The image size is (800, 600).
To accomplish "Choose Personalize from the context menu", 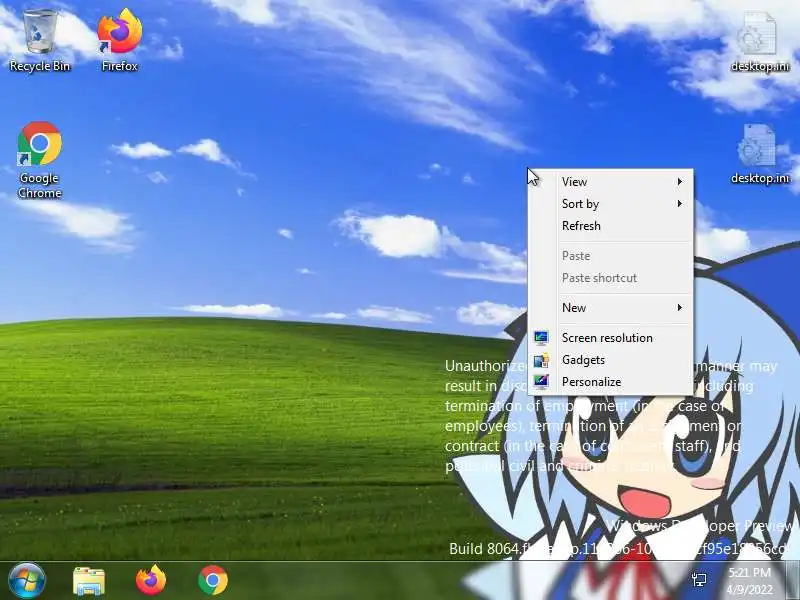I will point(611,382).
